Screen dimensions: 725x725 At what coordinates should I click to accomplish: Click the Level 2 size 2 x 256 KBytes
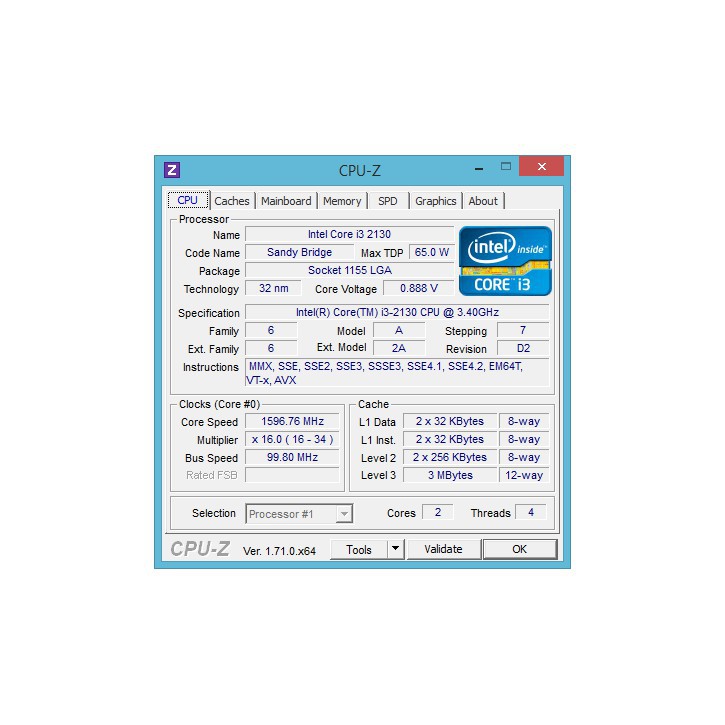(450, 457)
